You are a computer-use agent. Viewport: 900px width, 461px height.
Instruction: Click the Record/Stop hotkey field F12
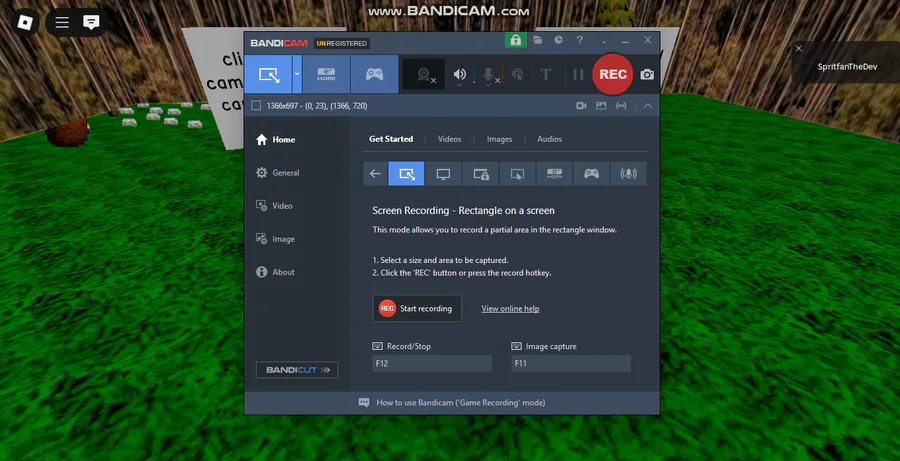coord(432,363)
